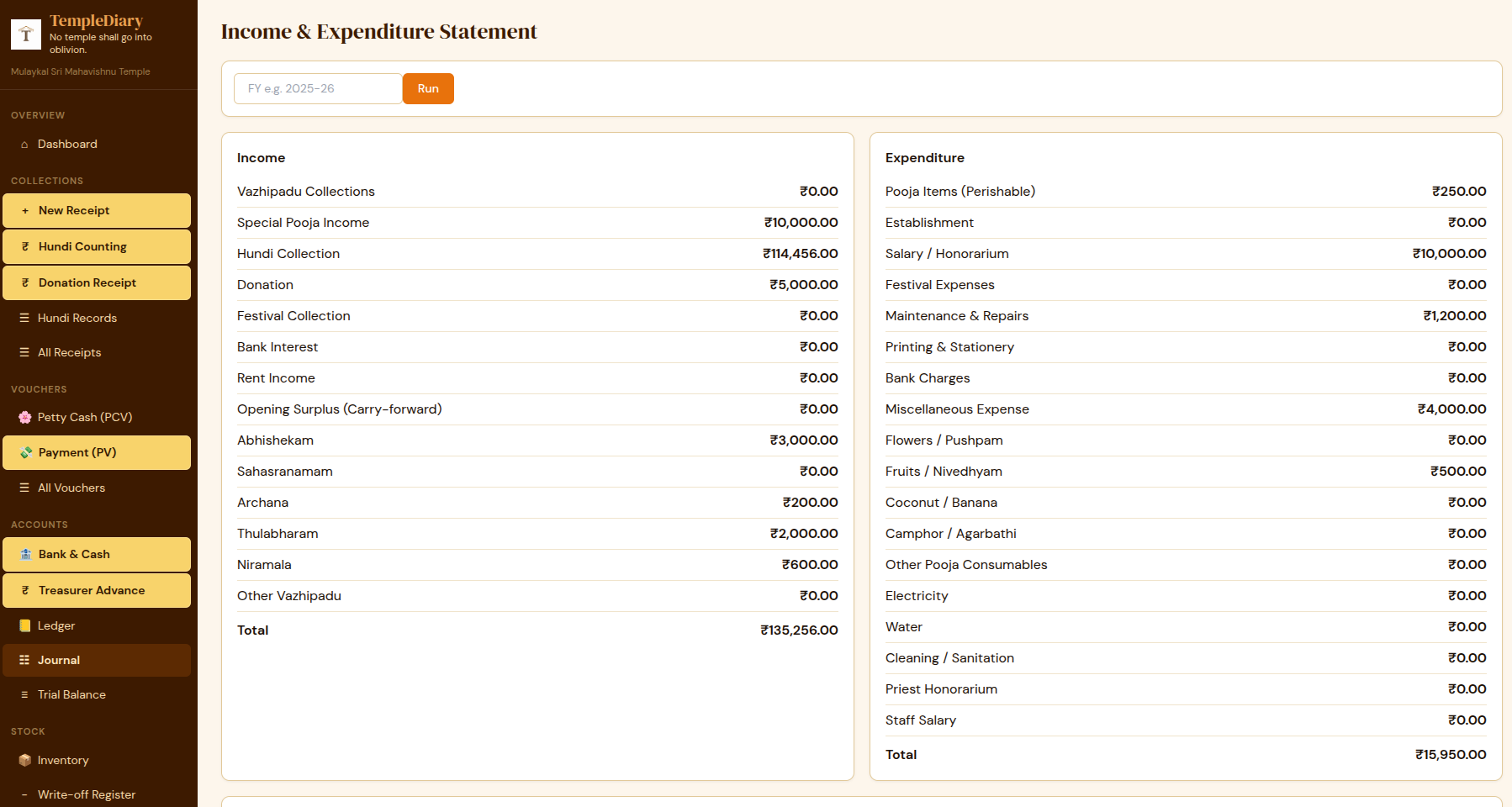Open the Inventory page

click(x=97, y=760)
